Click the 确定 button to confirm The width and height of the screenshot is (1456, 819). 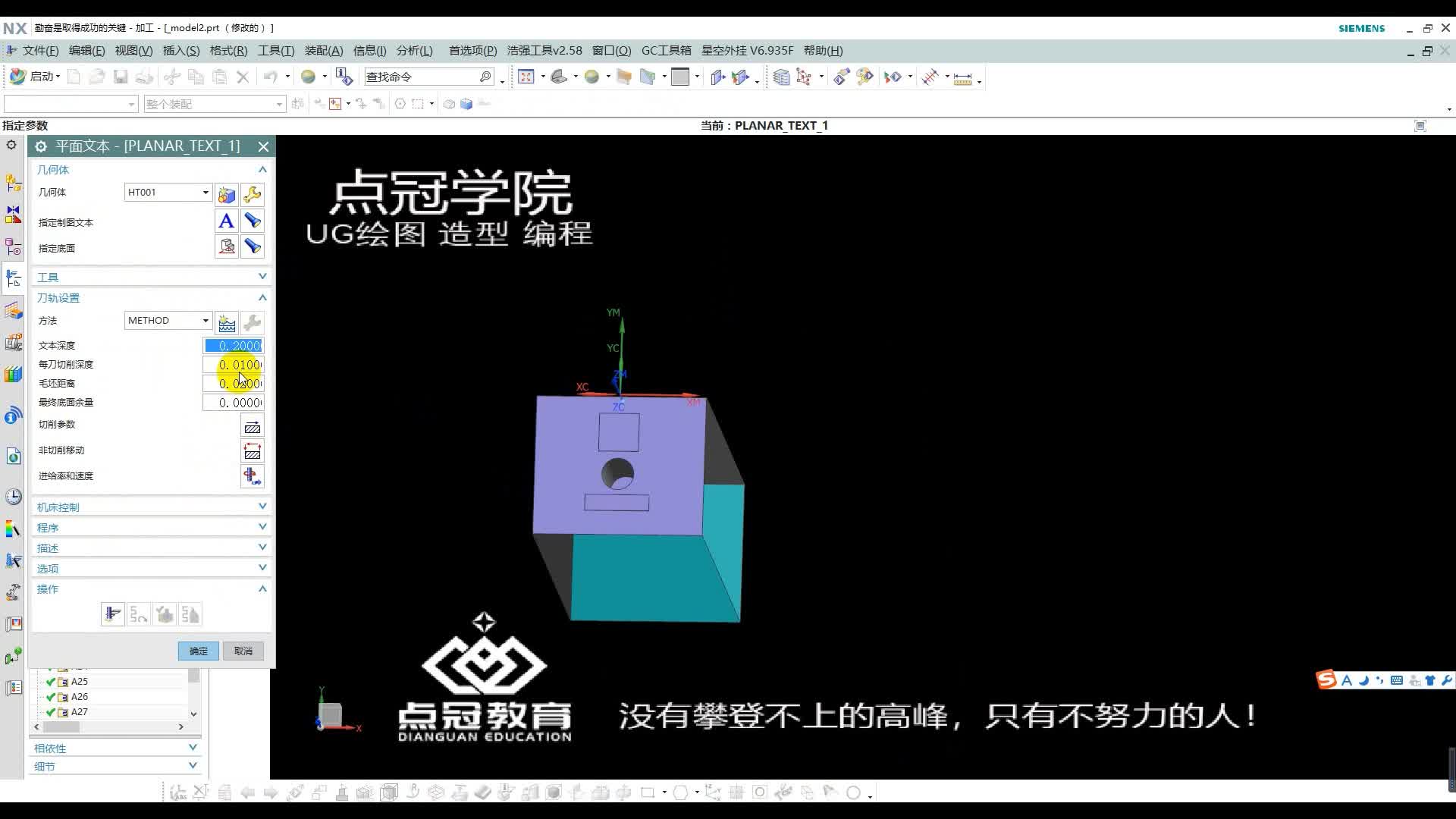coord(197,651)
